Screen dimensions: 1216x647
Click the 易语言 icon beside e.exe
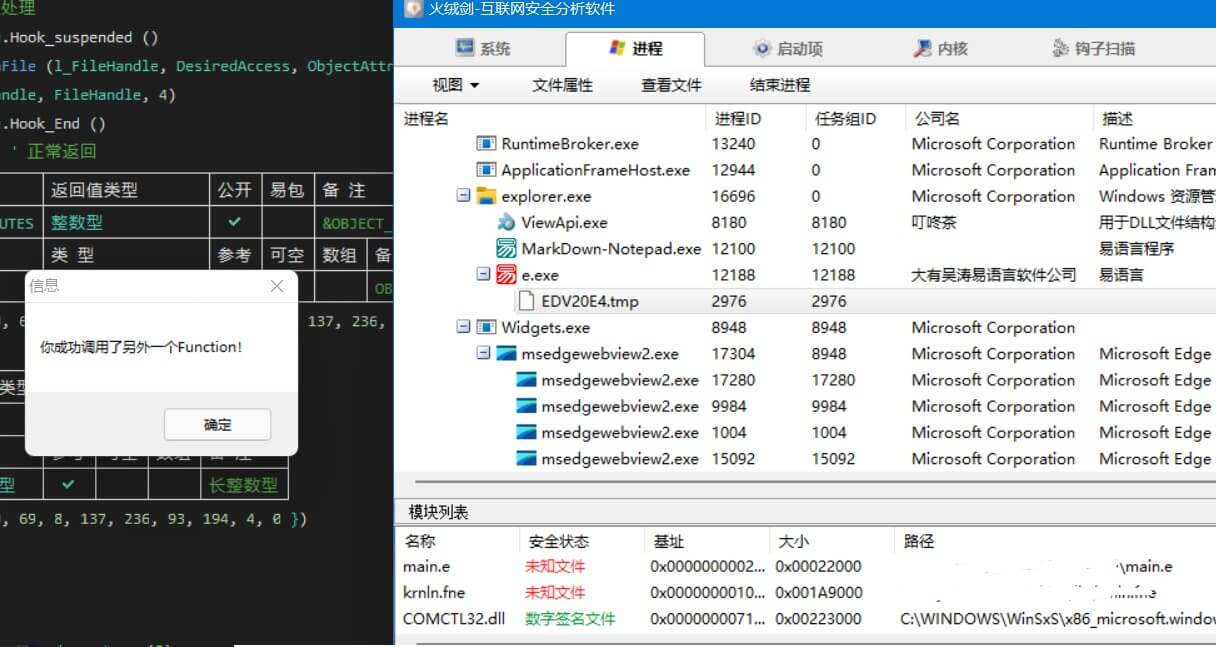pyautogui.click(x=503, y=274)
